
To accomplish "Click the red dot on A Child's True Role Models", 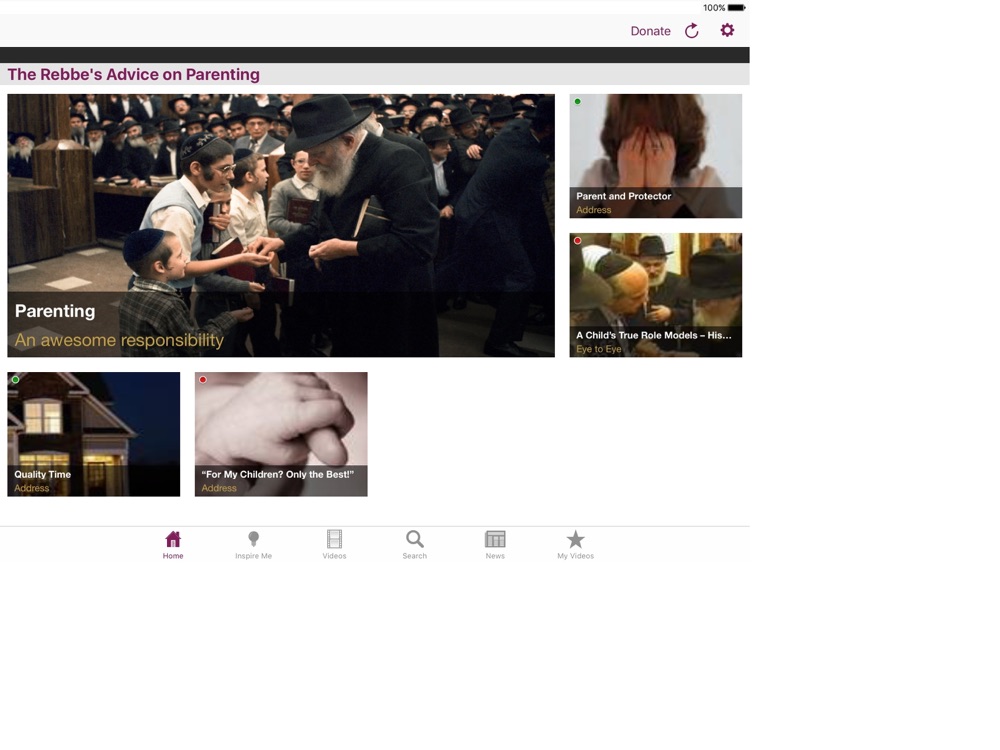I will point(578,240).
